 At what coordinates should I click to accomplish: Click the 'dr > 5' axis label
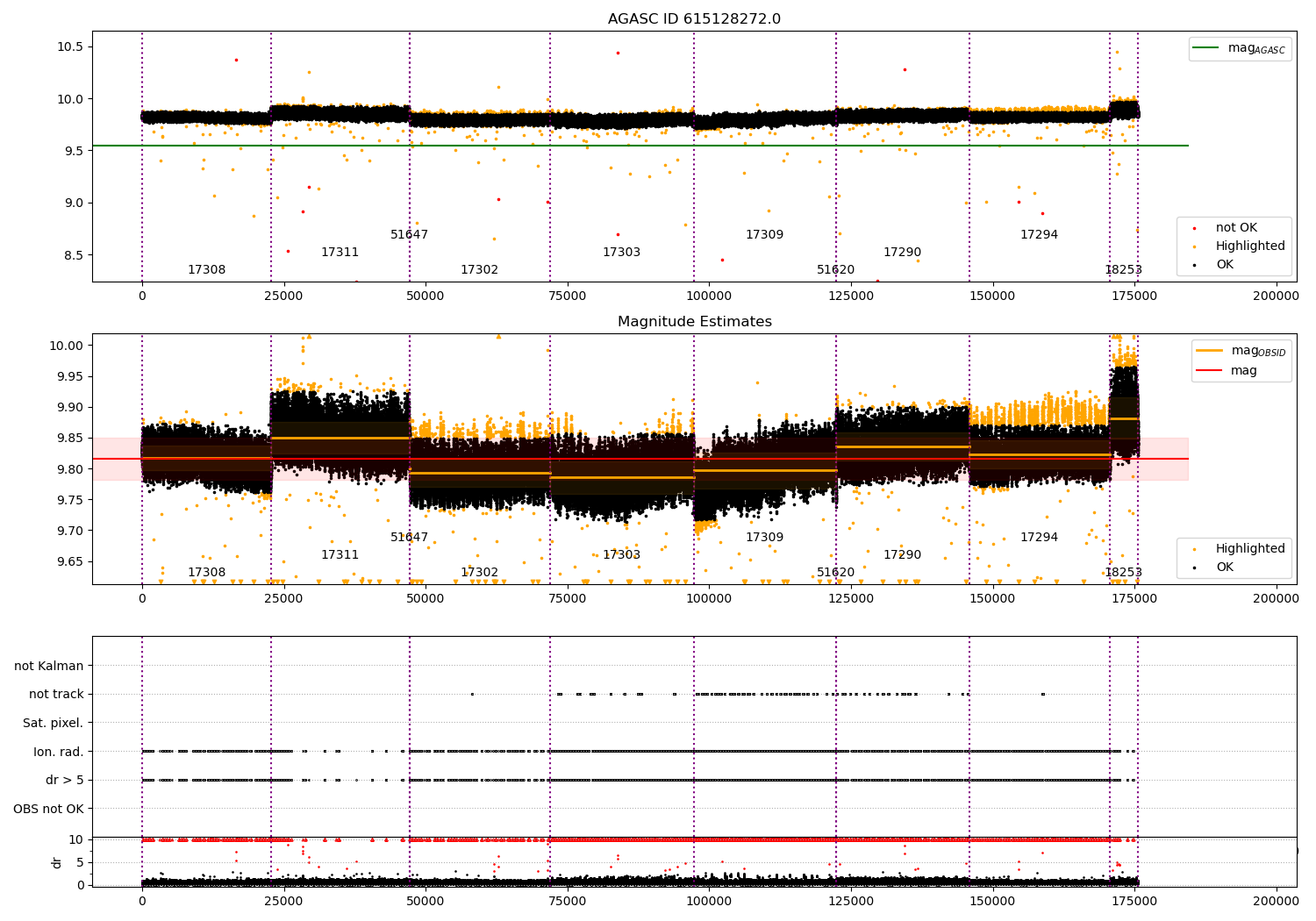coord(65,781)
